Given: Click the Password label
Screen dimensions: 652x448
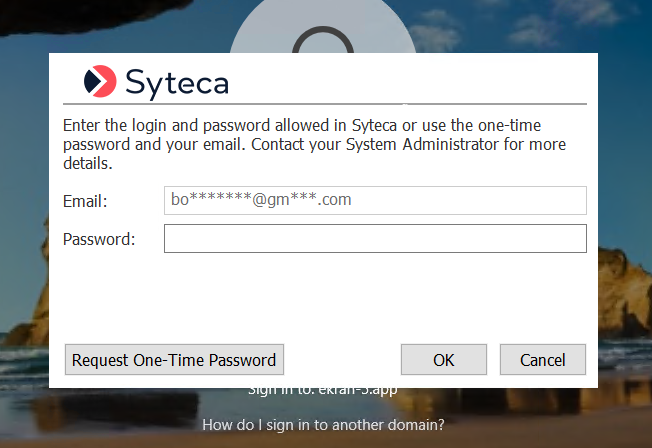Looking at the screenshot, I should [98, 240].
